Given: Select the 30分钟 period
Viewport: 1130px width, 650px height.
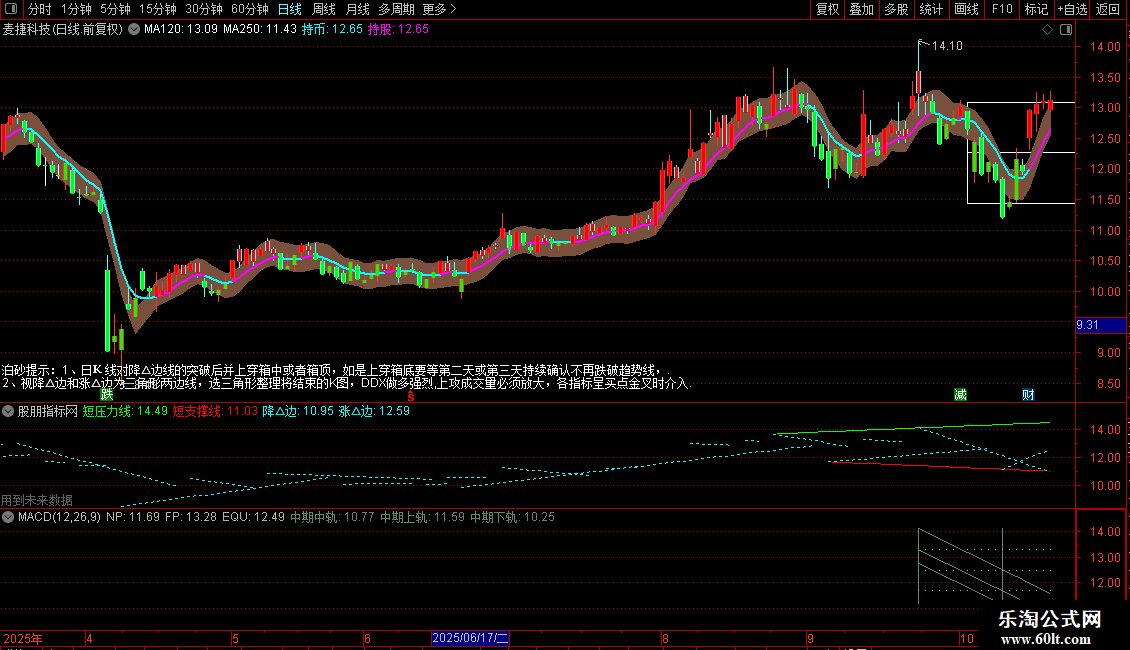Looking at the screenshot, I should click(204, 9).
